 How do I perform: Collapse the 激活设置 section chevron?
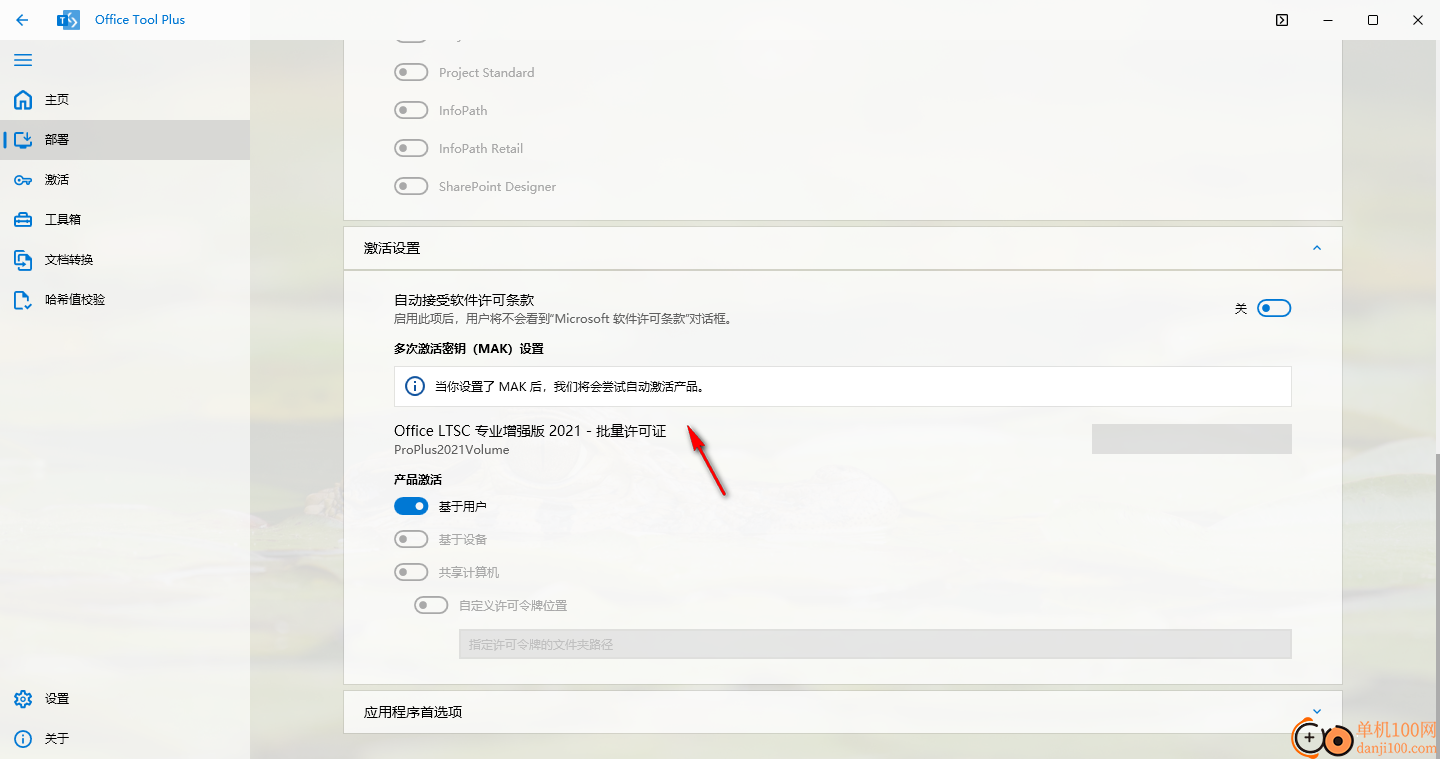pos(1316,248)
